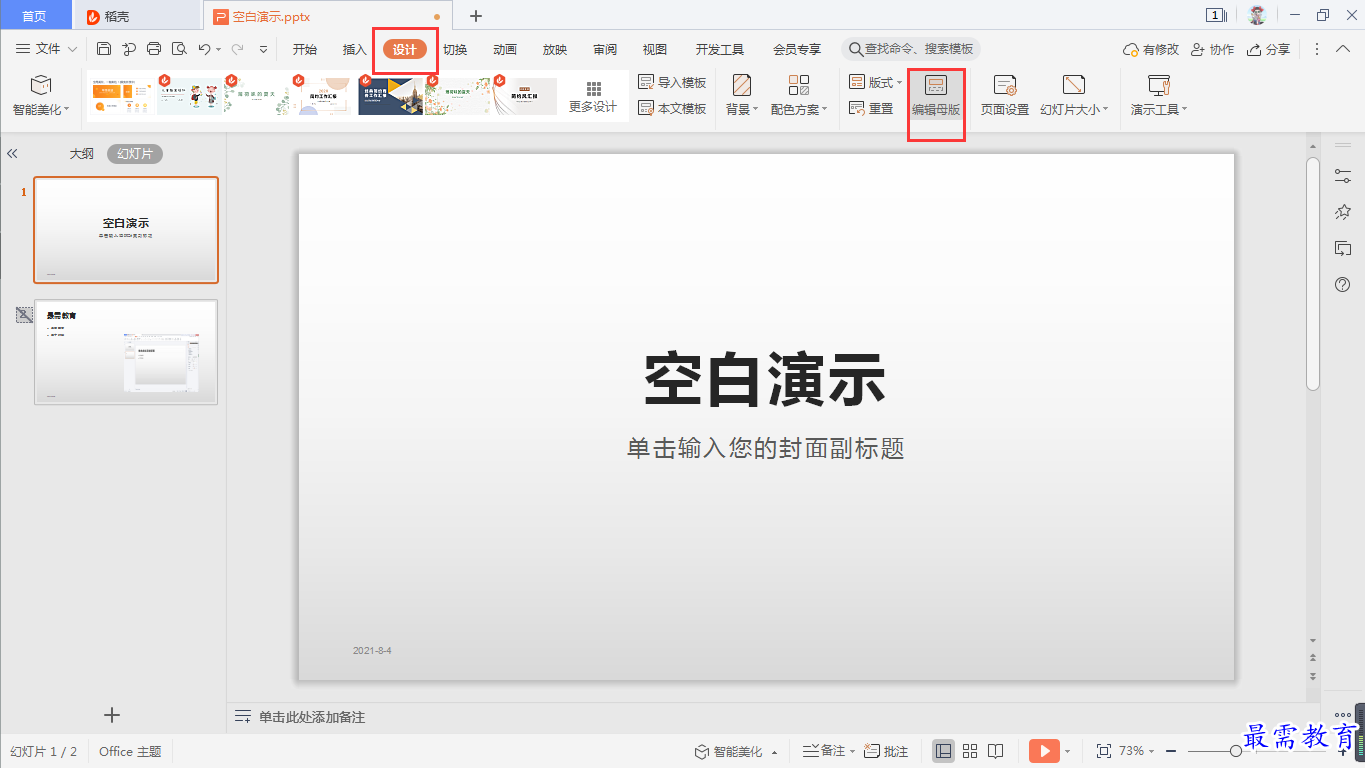Click the help question mark in right sidebar
Viewport: 1365px width, 768px height.
(x=1343, y=285)
